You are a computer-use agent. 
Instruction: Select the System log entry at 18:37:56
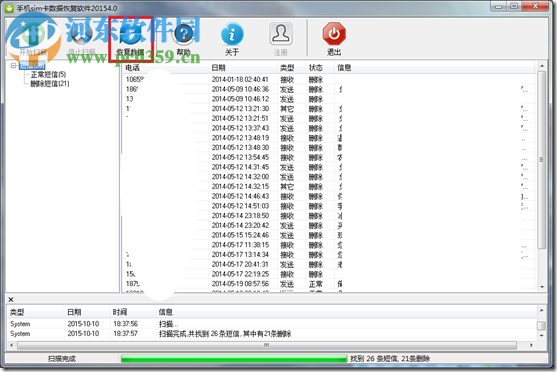point(272,324)
